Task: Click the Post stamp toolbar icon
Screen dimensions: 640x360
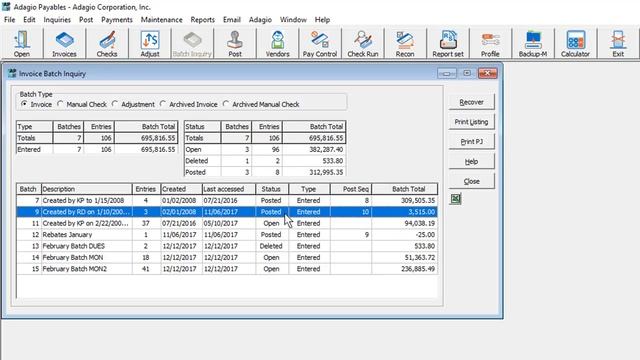Action: (235, 43)
